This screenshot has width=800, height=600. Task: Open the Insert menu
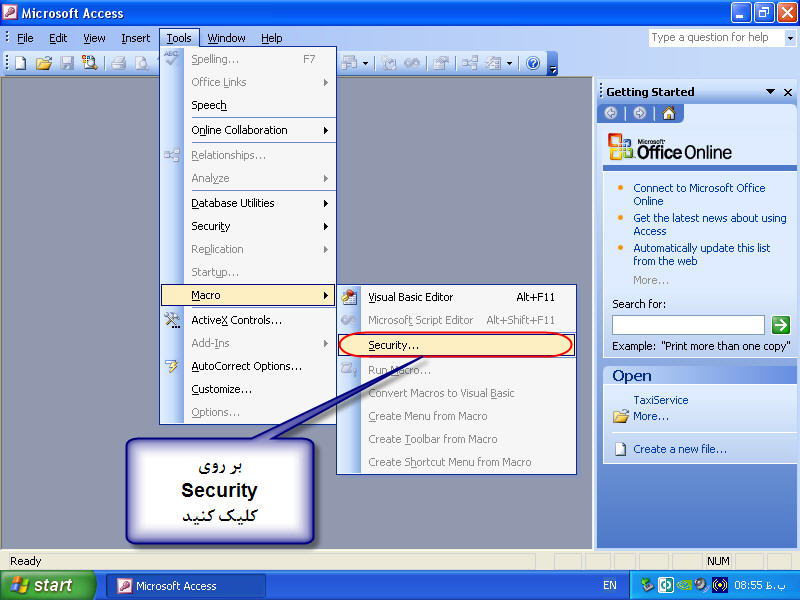[136, 38]
